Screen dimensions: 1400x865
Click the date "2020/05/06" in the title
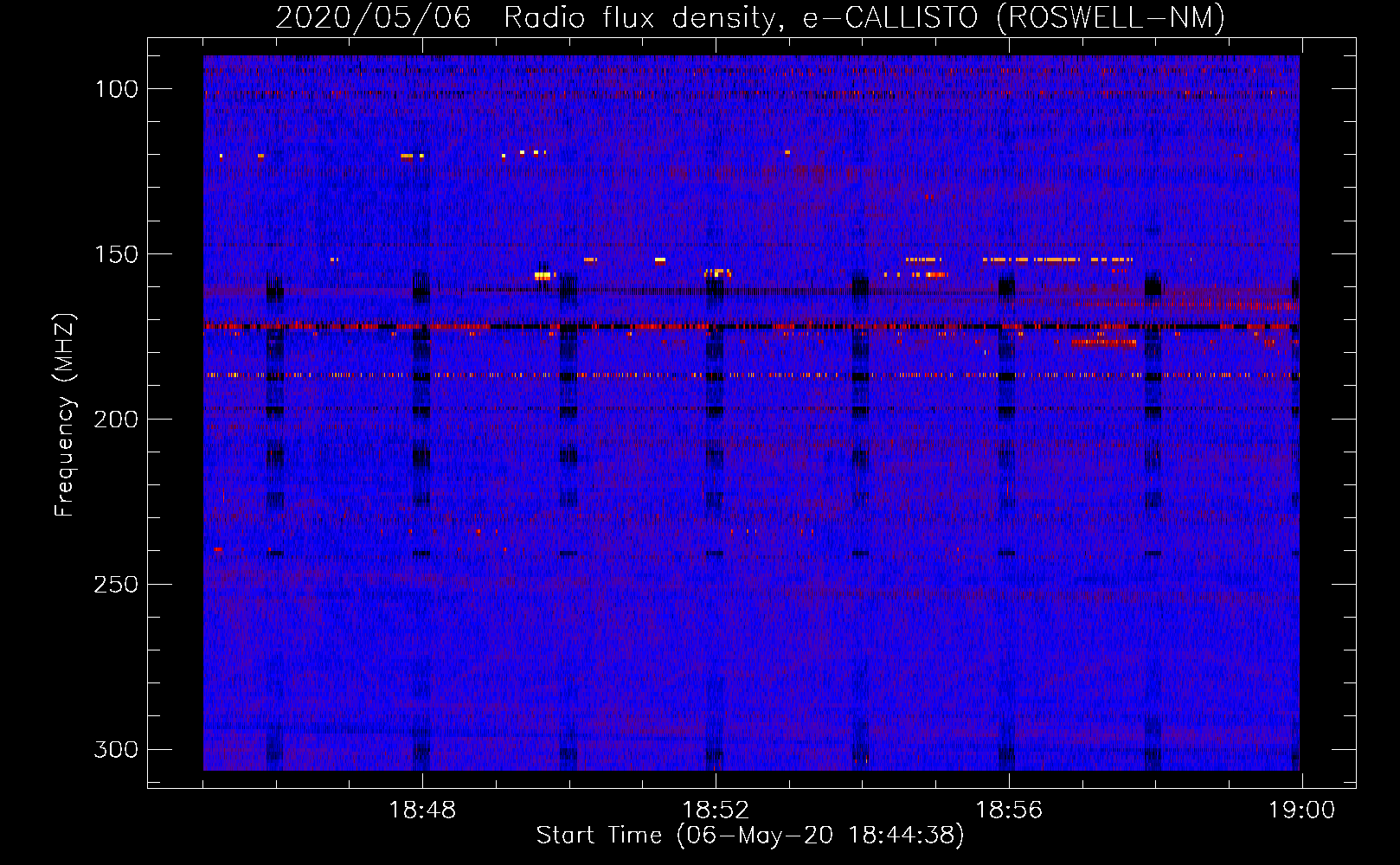373,17
